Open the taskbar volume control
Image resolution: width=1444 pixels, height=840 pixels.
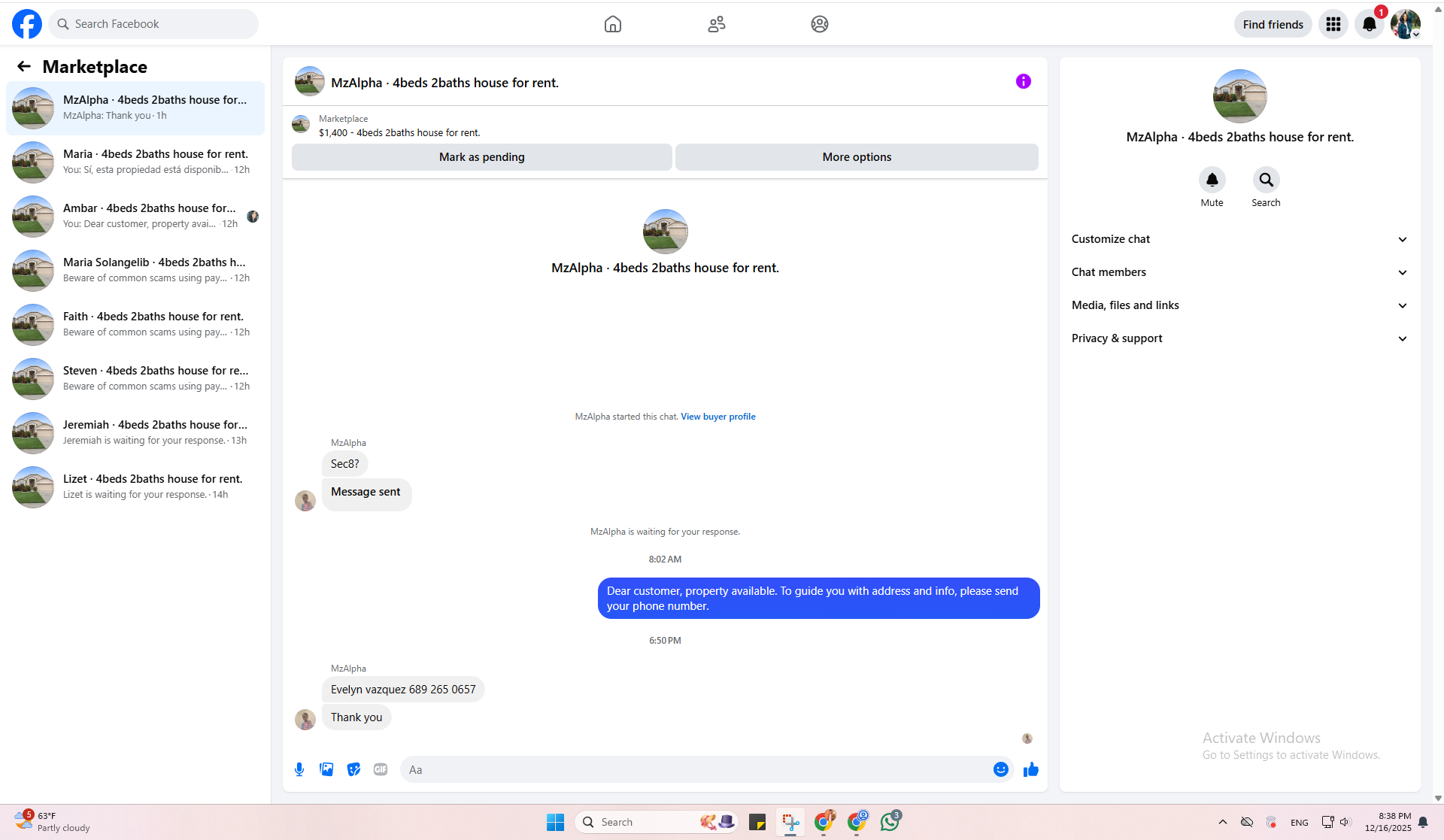[1345, 822]
